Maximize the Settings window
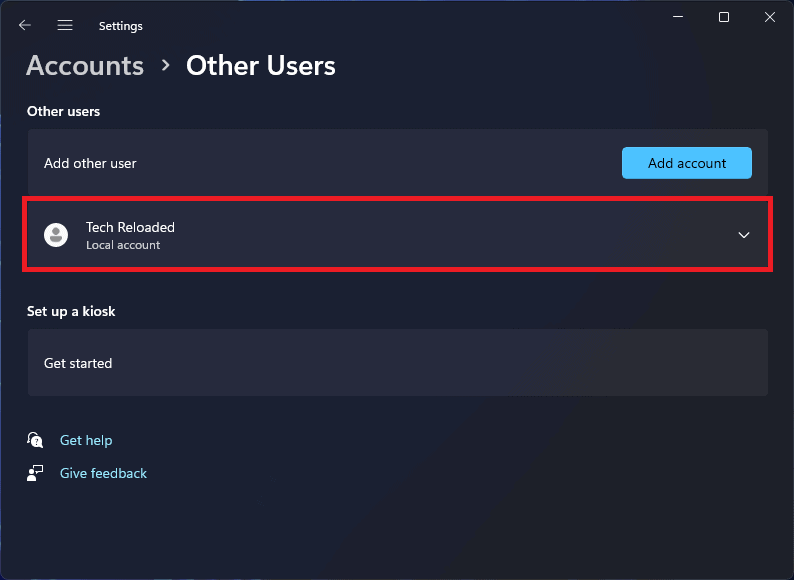Screen dimensions: 794x580 click(x=724, y=17)
